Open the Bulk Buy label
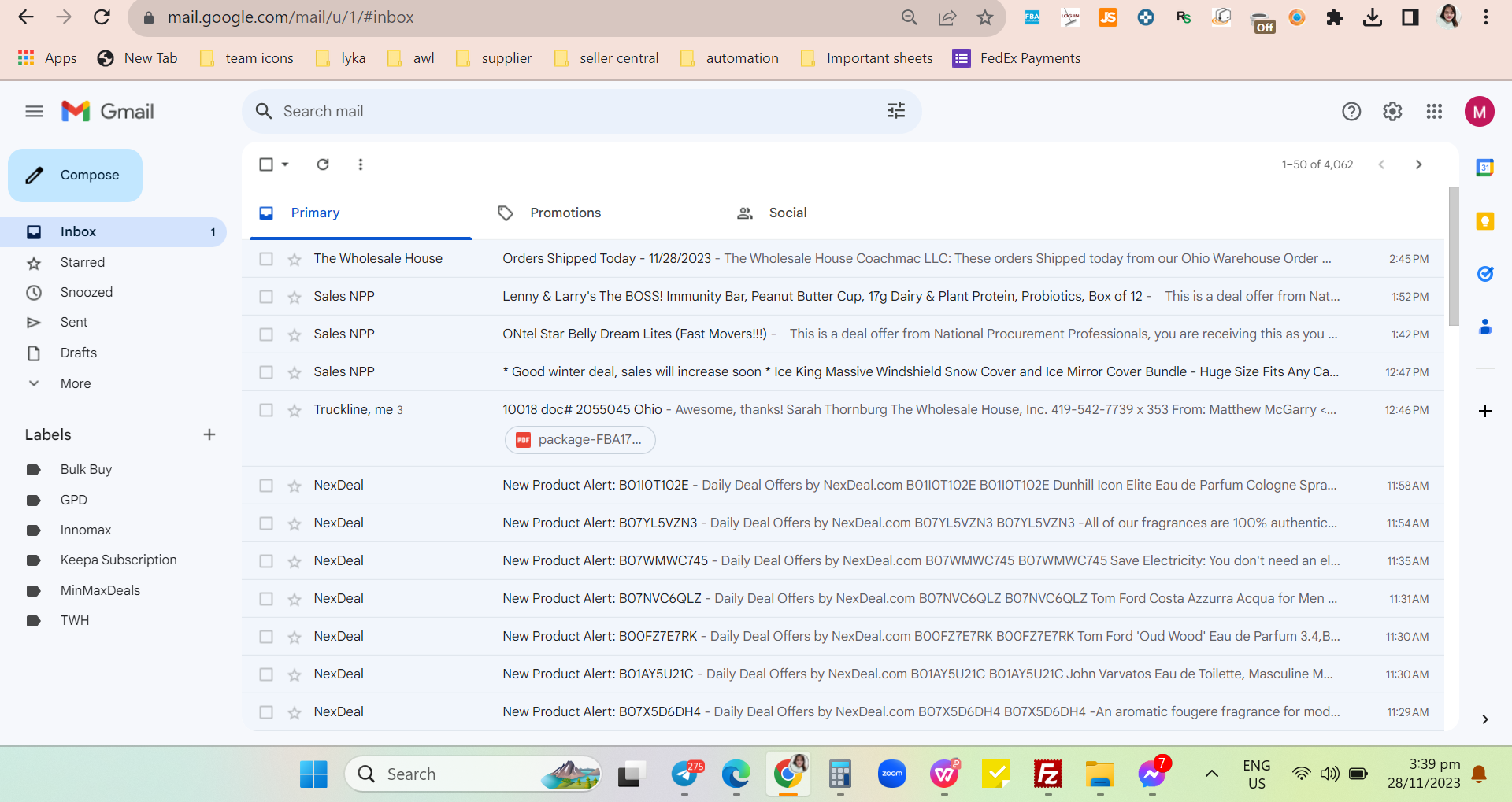1512x802 pixels. (x=86, y=469)
